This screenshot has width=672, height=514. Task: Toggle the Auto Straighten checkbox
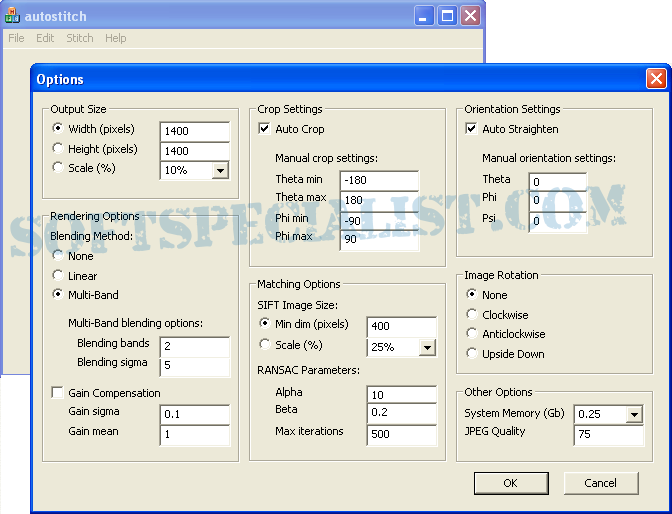472,129
